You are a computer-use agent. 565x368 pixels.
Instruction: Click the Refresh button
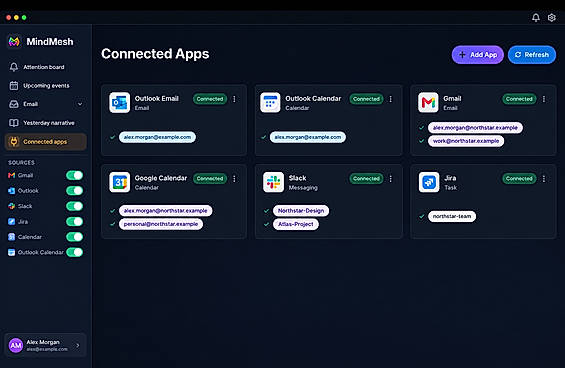(532, 55)
